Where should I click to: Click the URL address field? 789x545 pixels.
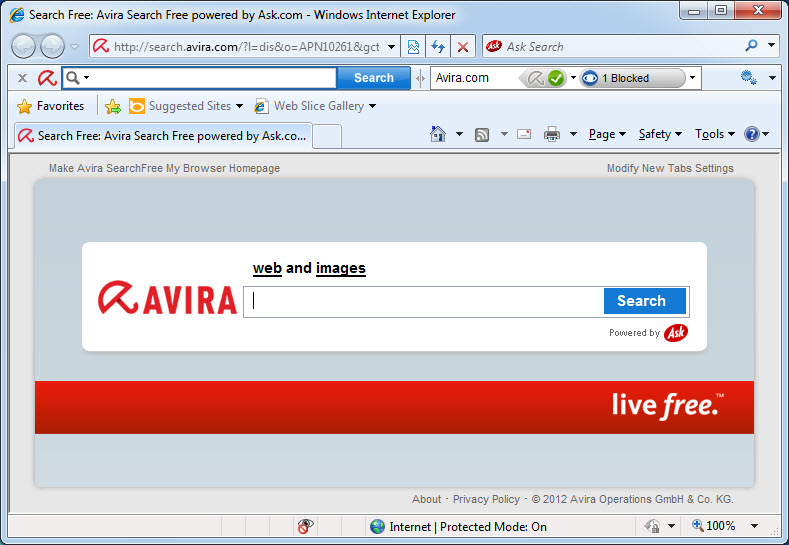247,47
